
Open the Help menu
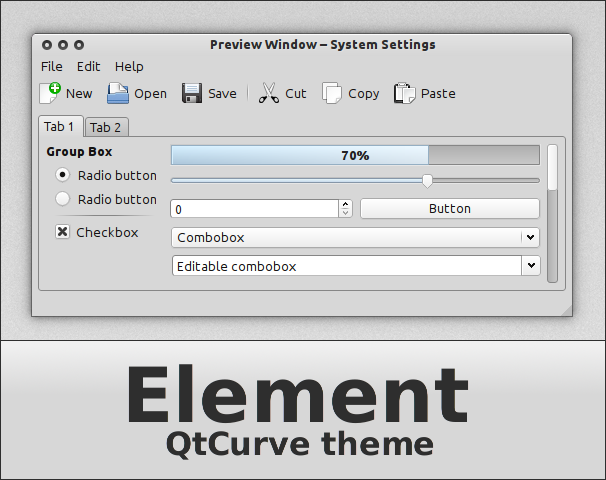pos(129,66)
